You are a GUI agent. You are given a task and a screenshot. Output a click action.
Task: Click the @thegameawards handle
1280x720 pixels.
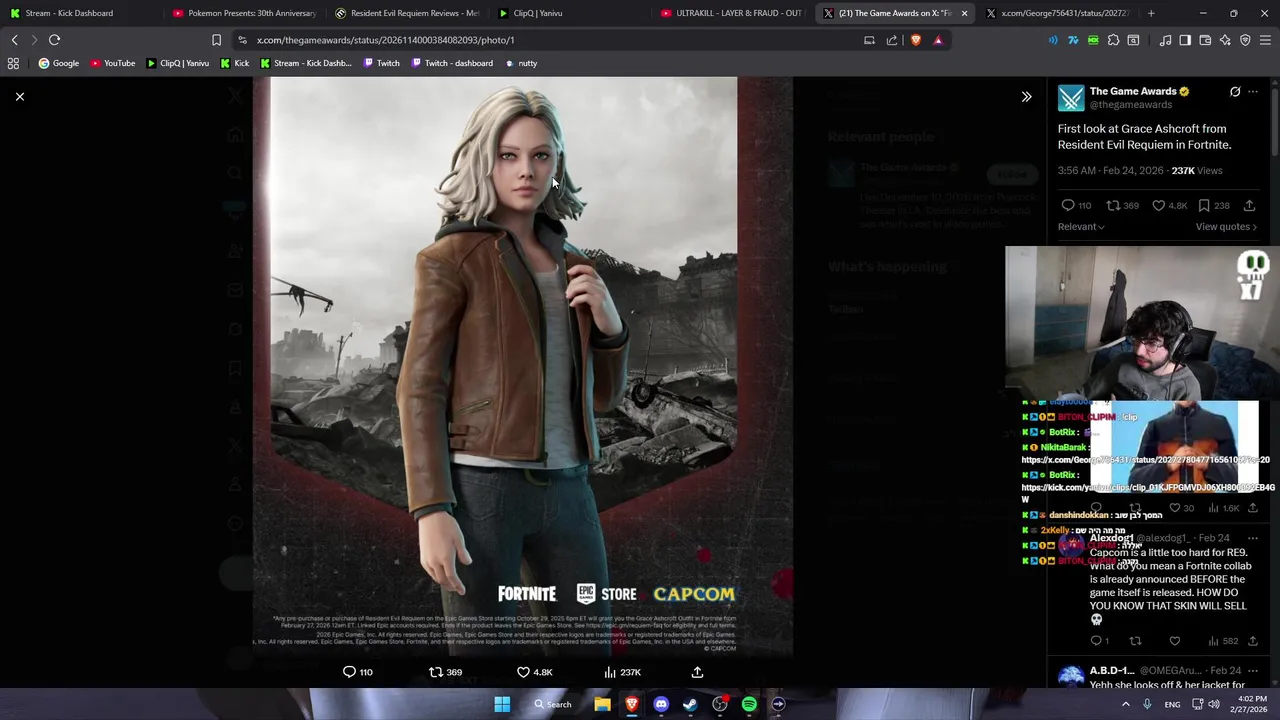point(1131,105)
